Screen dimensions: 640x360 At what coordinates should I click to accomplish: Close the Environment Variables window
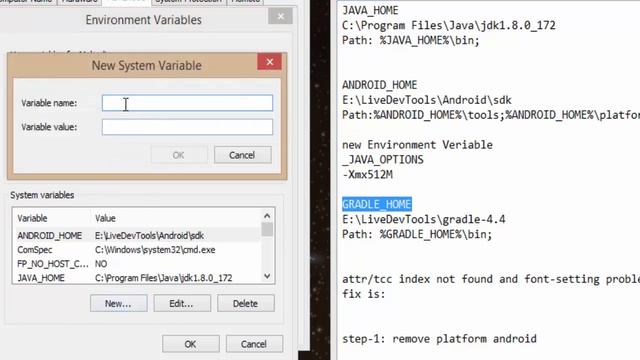[280, 16]
